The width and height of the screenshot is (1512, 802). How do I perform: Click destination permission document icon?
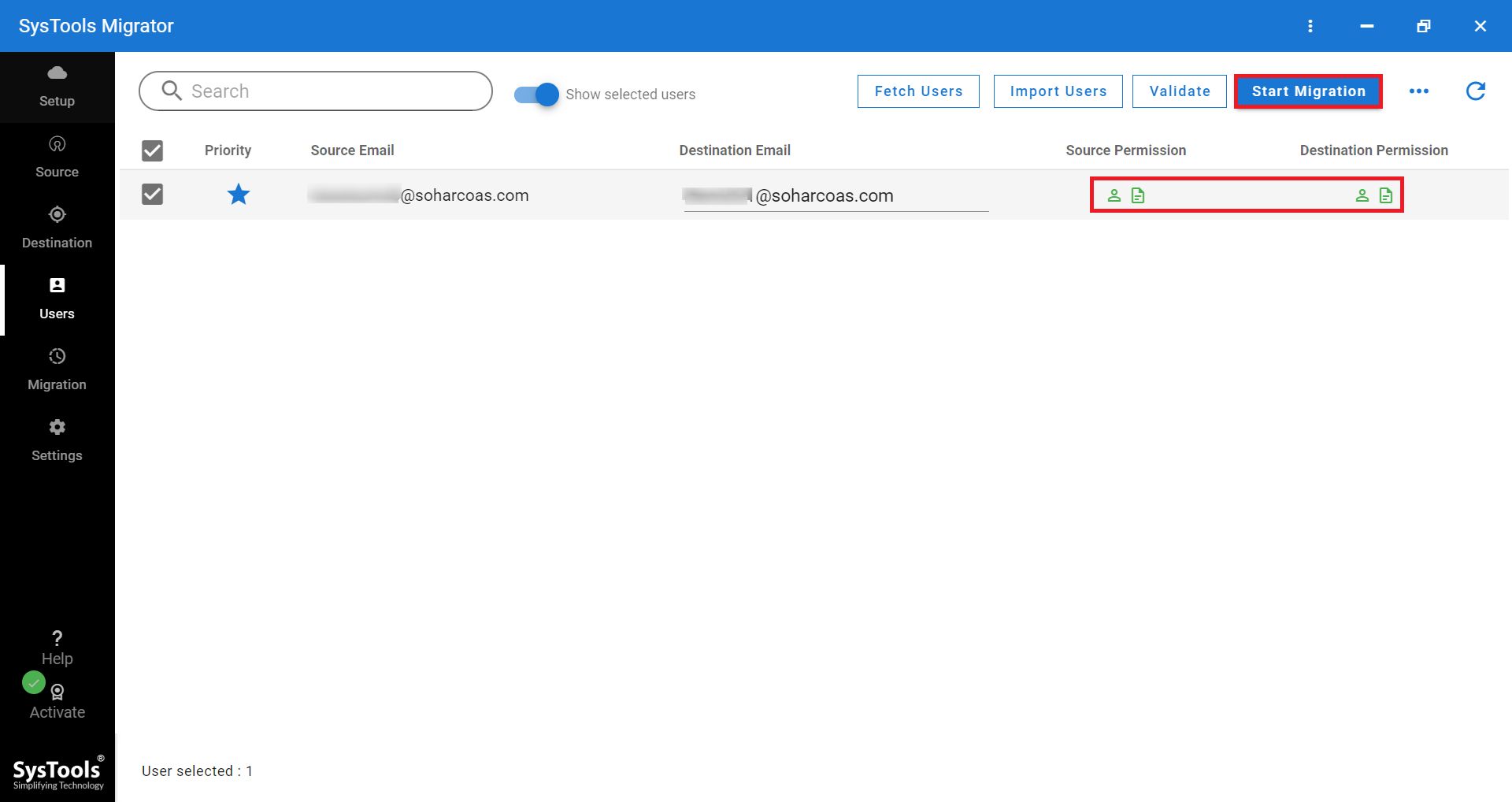1386,195
